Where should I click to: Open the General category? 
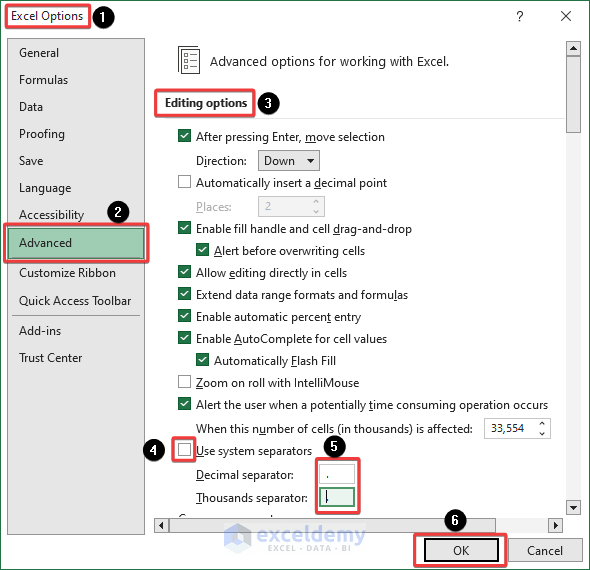tap(76, 53)
